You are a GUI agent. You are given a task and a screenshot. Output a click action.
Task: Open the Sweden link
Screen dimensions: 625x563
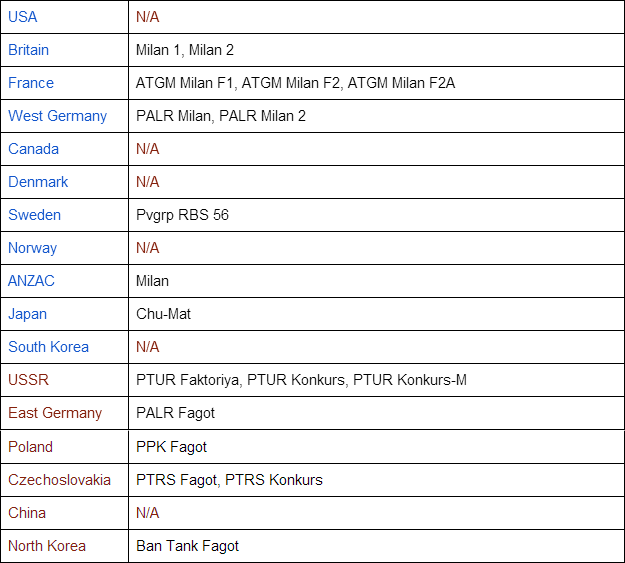[34, 215]
